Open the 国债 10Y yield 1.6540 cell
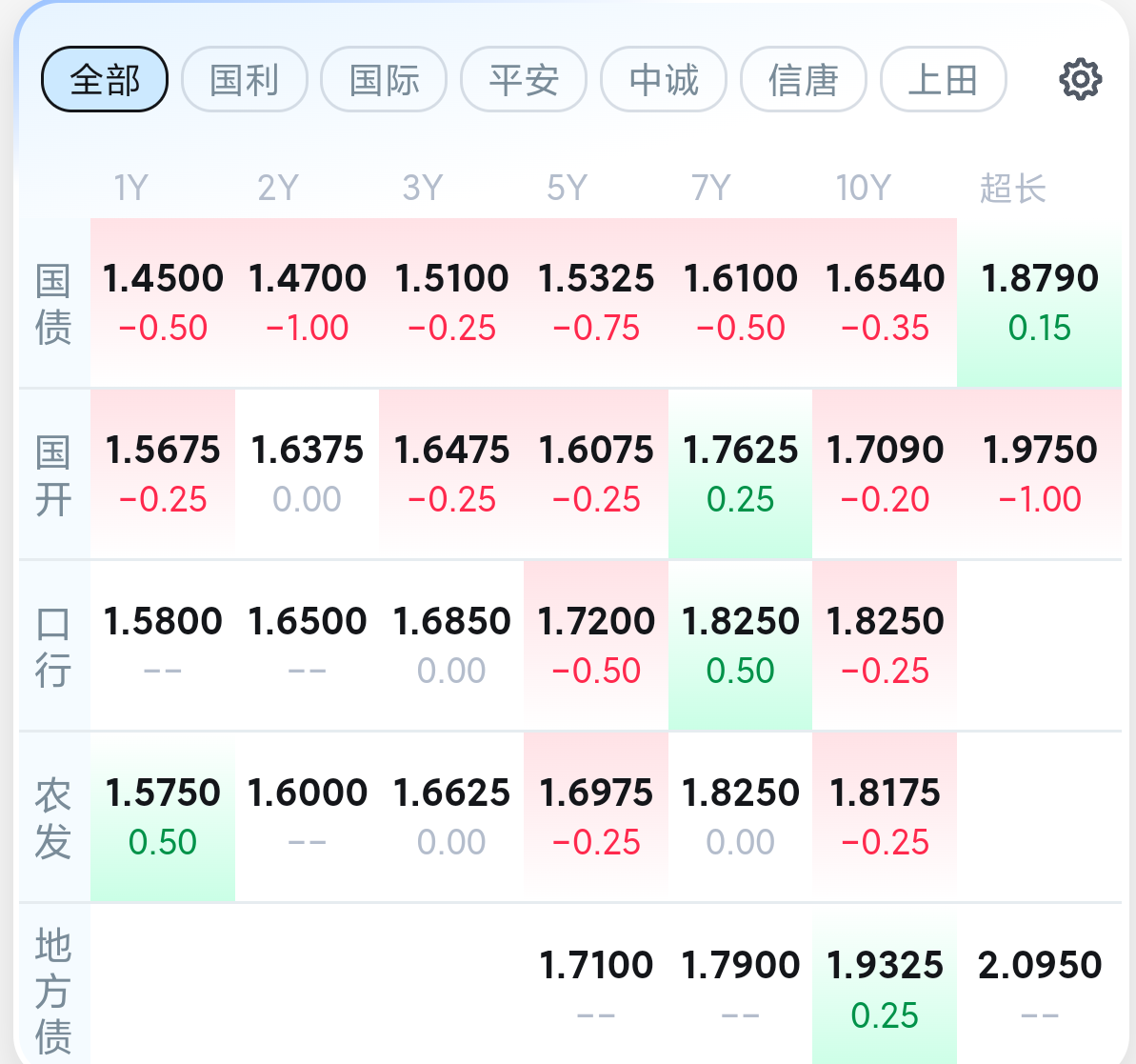Image resolution: width=1136 pixels, height=1064 pixels. (885, 302)
